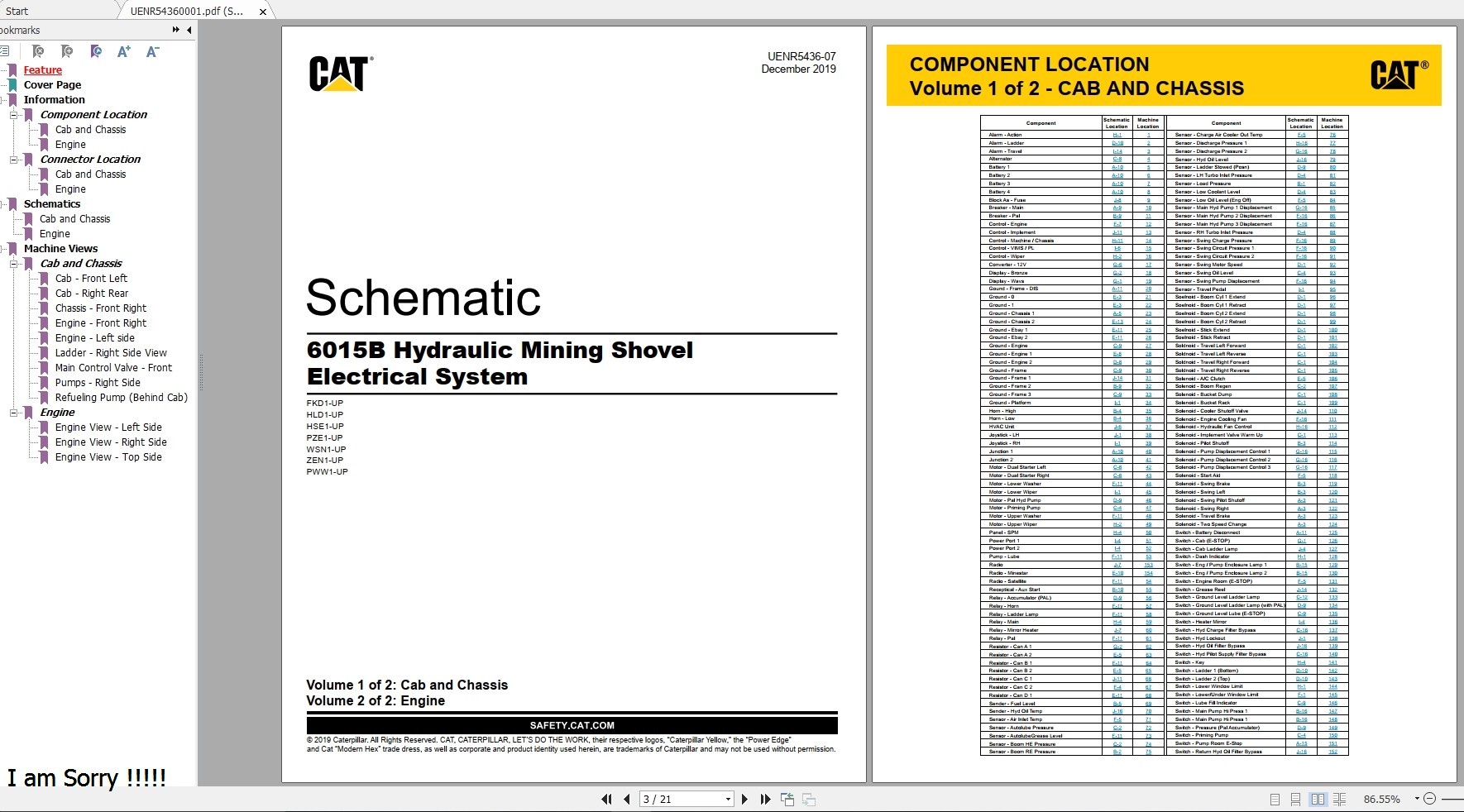Screen dimensions: 1464x812
Task: Click the purple bookmark icon beside Schematics
Action: [12, 204]
